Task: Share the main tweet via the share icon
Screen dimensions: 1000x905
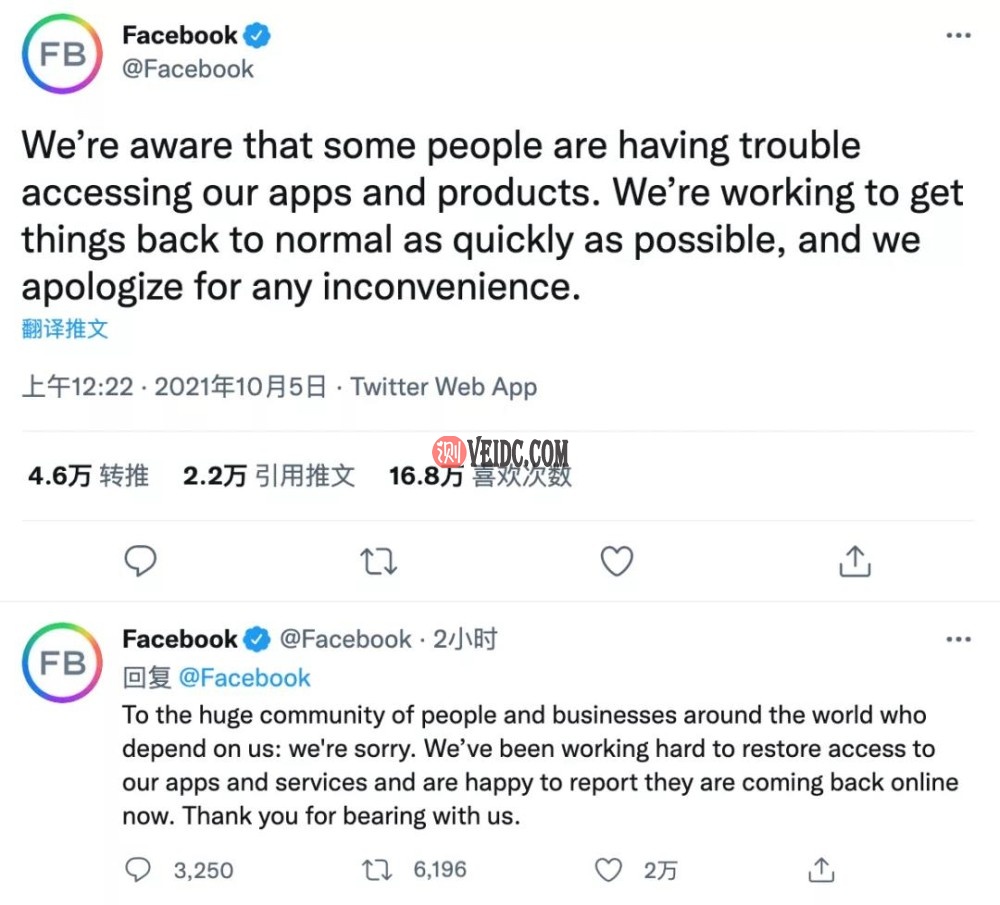Action: [853, 562]
